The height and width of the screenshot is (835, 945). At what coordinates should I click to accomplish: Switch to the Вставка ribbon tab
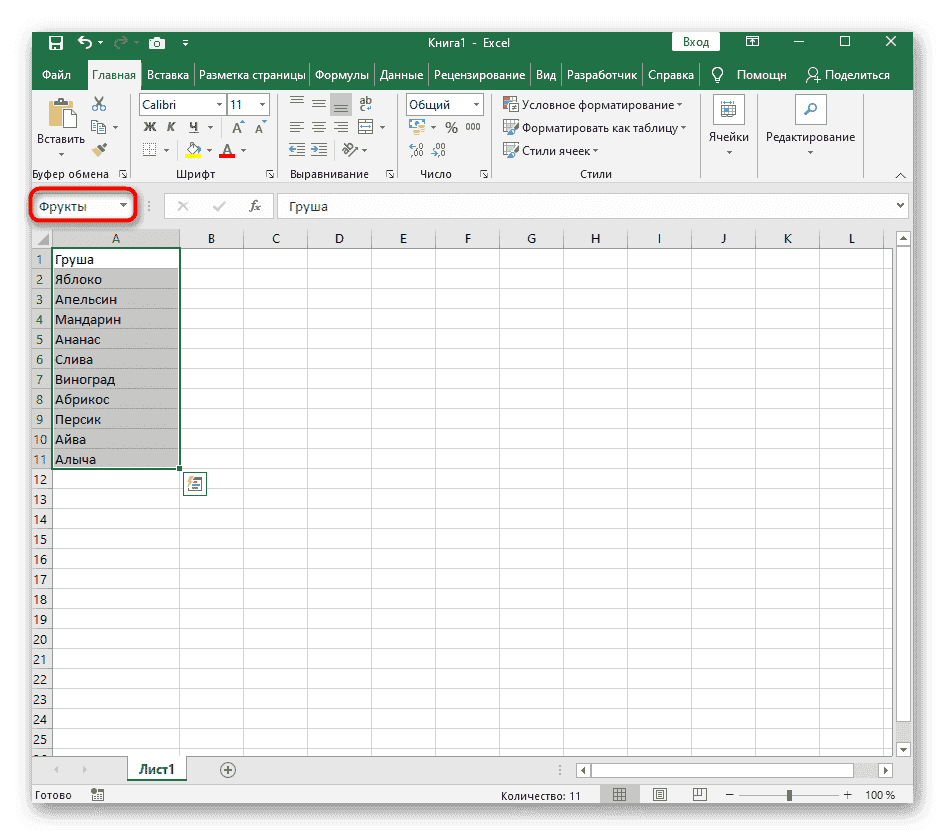167,75
